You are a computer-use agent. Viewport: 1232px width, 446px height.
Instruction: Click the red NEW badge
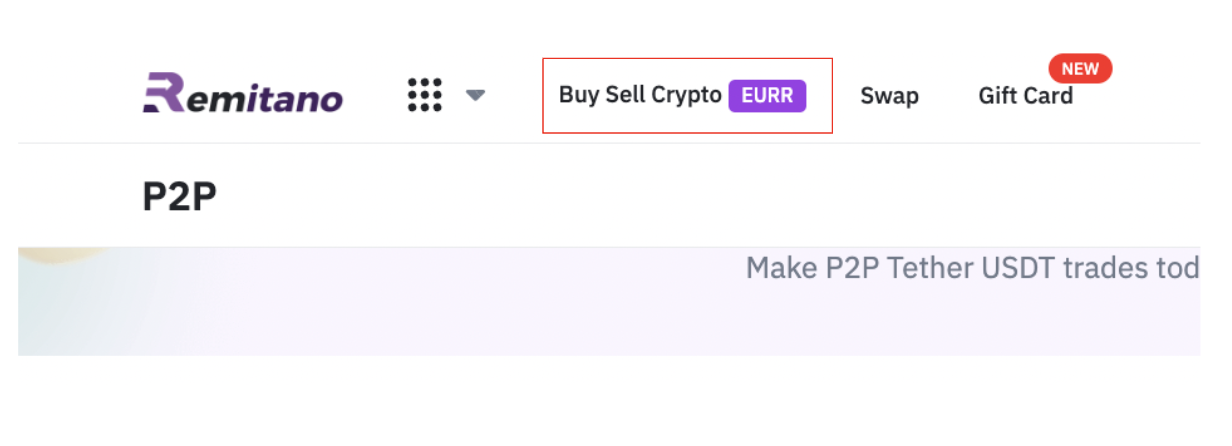point(1080,69)
